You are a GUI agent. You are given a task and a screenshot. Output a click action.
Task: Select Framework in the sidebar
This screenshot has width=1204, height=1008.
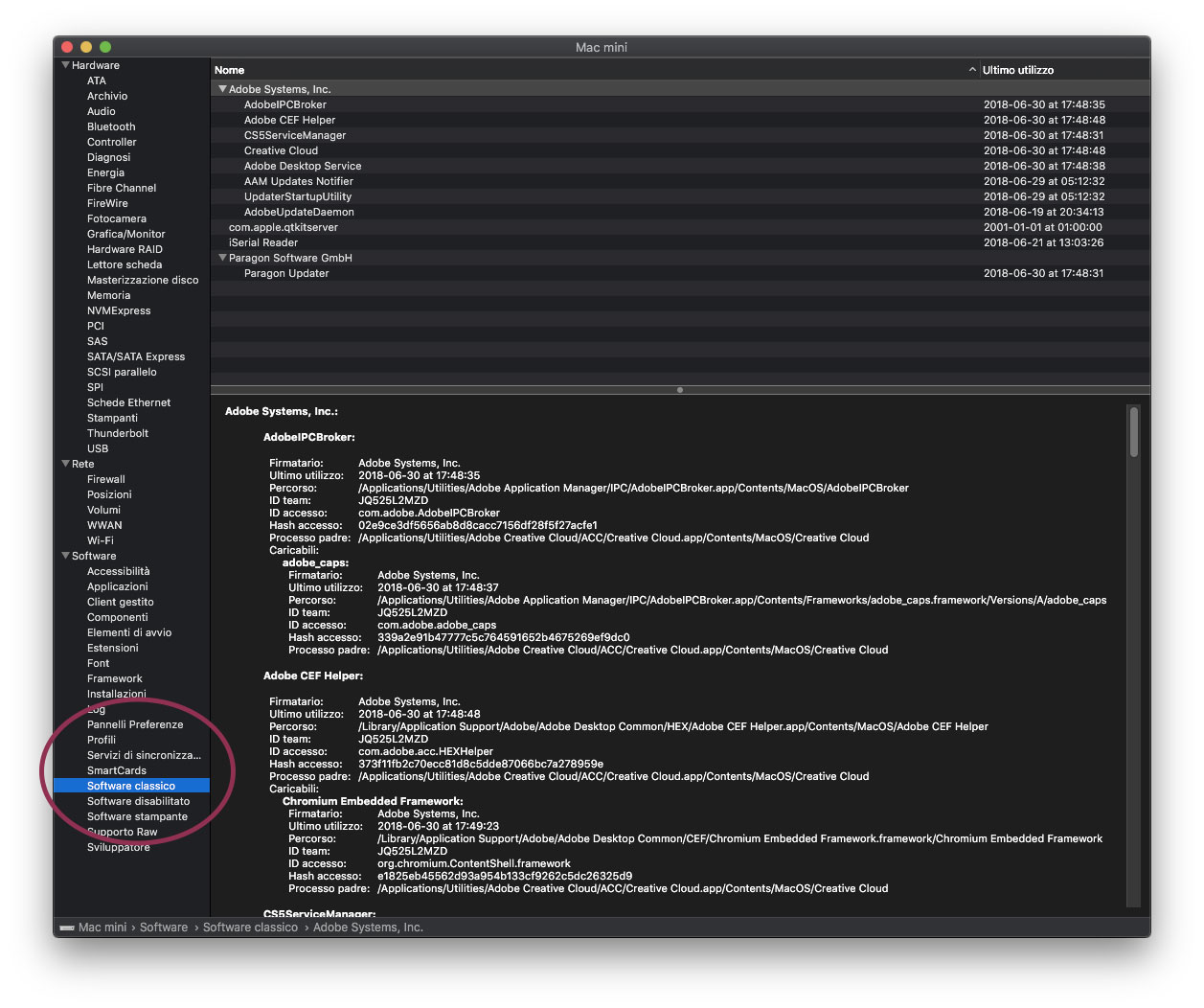pyautogui.click(x=115, y=678)
